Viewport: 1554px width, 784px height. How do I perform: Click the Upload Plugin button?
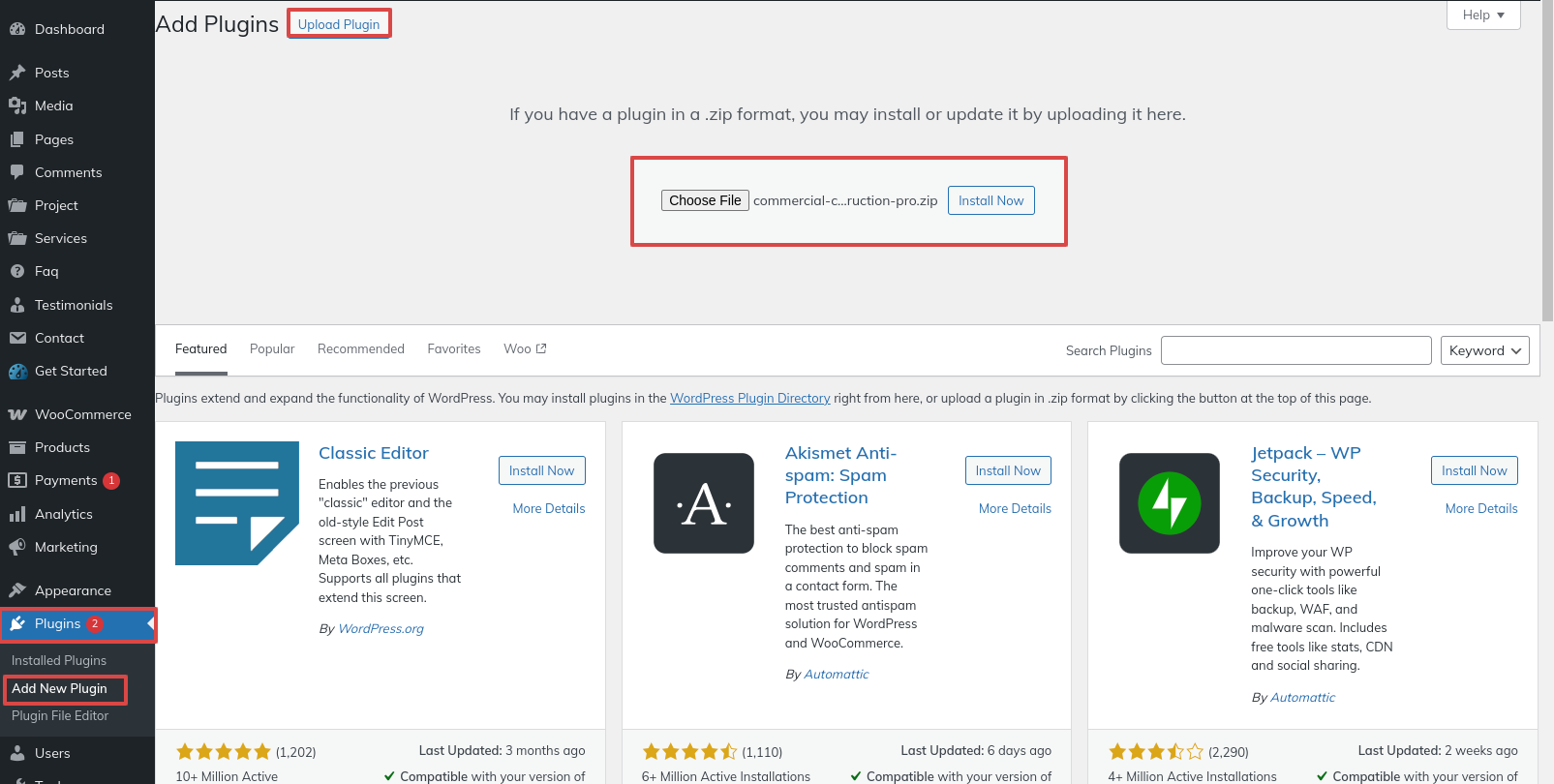(339, 24)
